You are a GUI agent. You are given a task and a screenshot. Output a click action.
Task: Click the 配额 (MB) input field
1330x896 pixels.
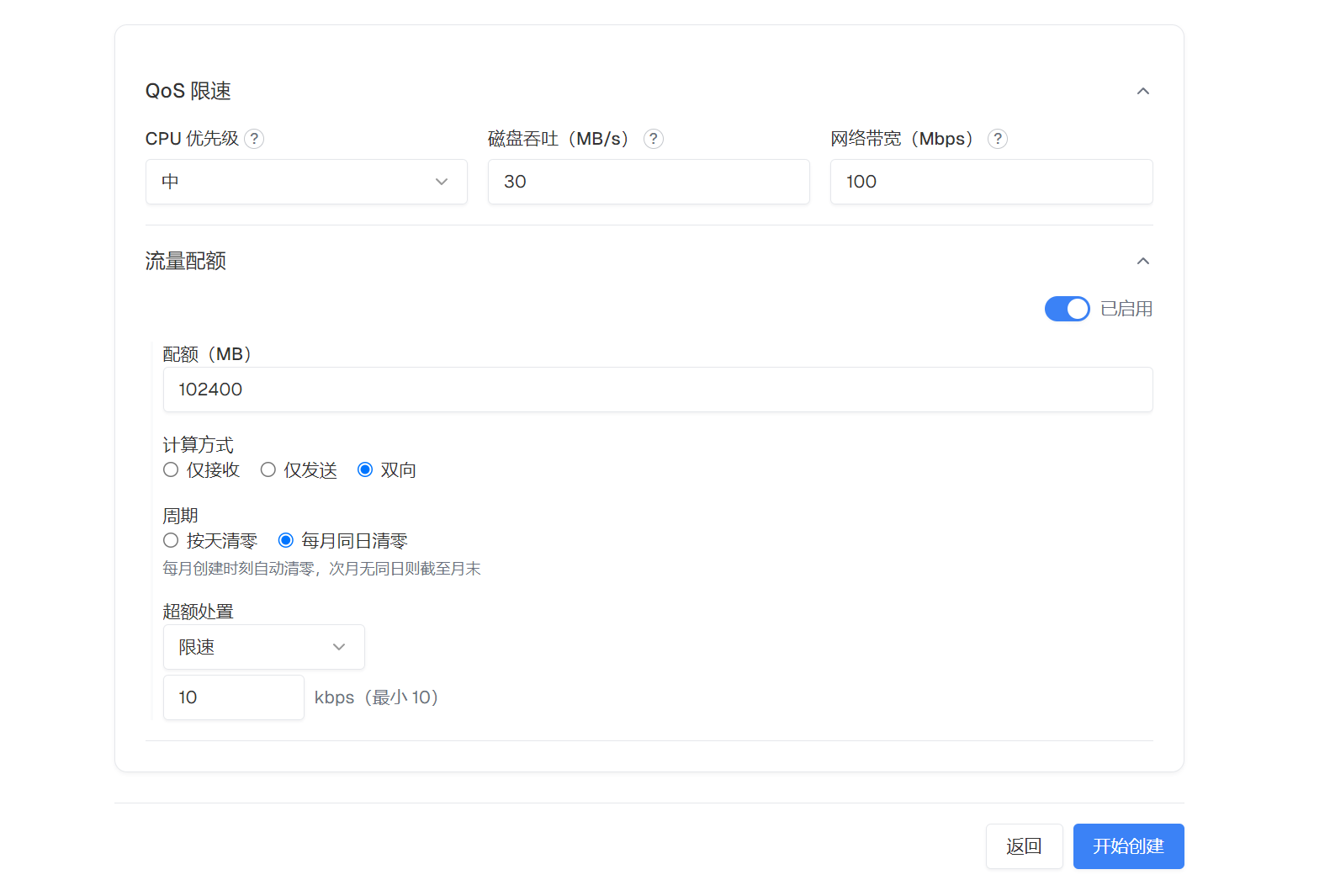tap(658, 390)
